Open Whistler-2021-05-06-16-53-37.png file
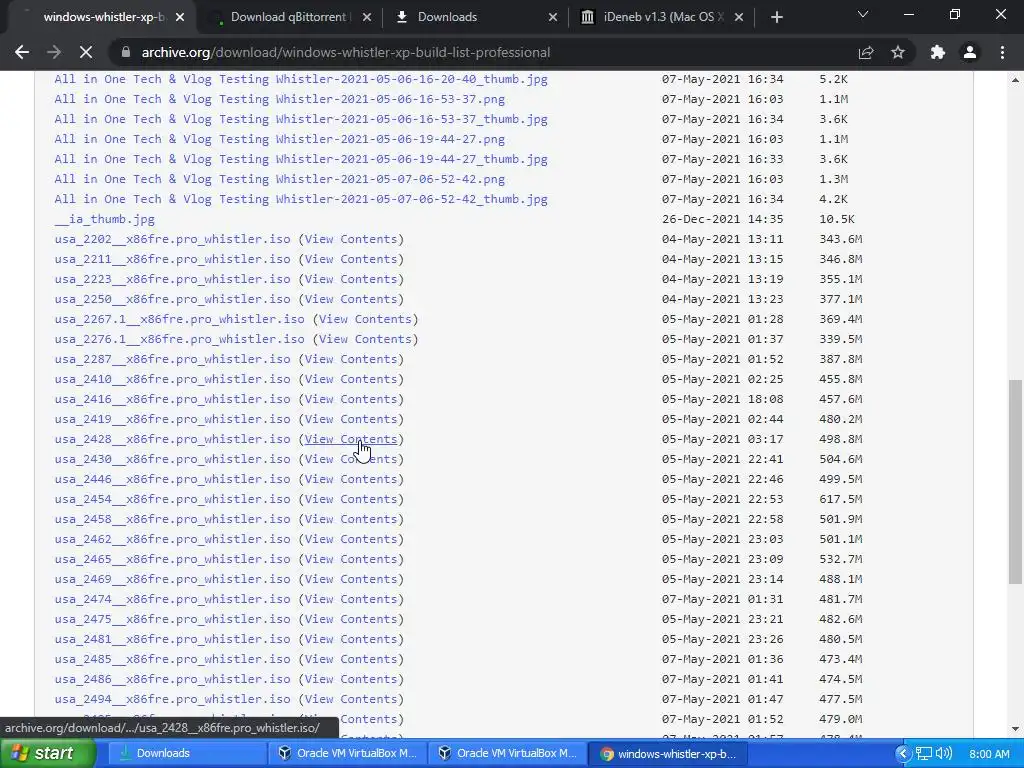The image size is (1024, 768). click(x=280, y=99)
